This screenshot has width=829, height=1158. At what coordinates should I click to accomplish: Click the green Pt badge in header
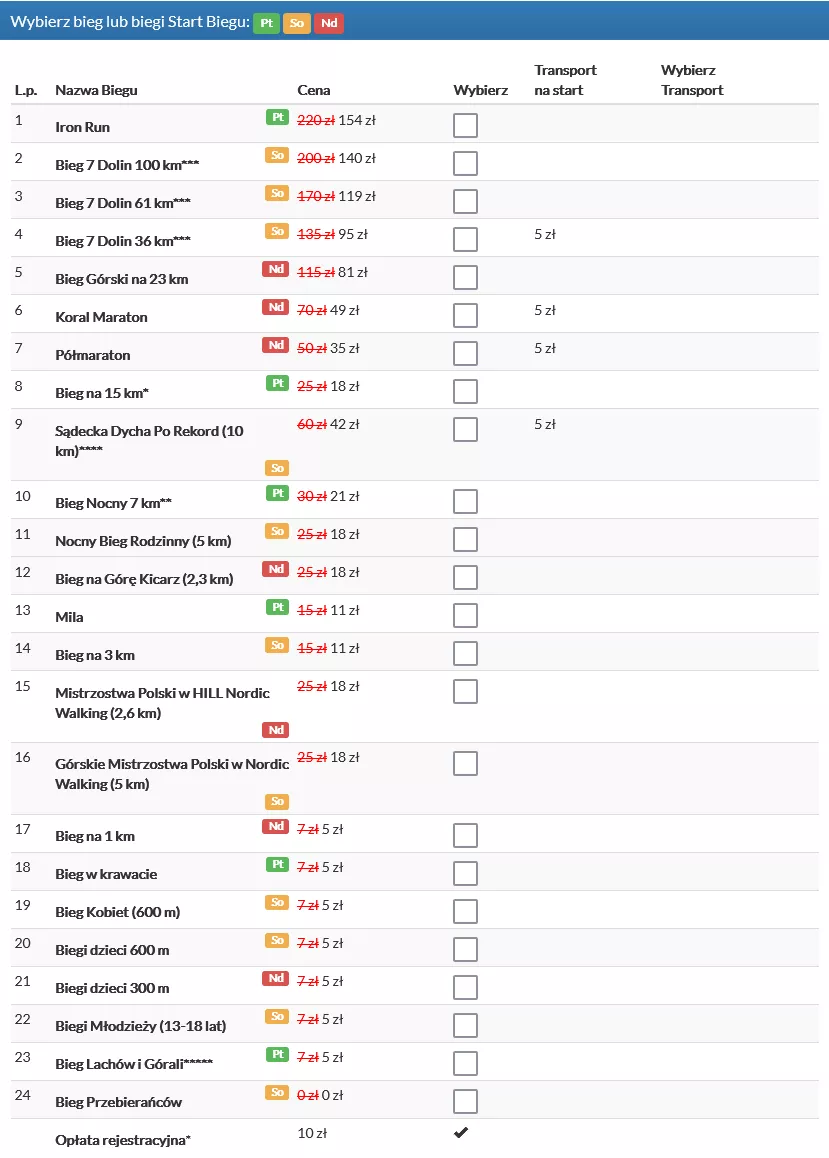[266, 23]
